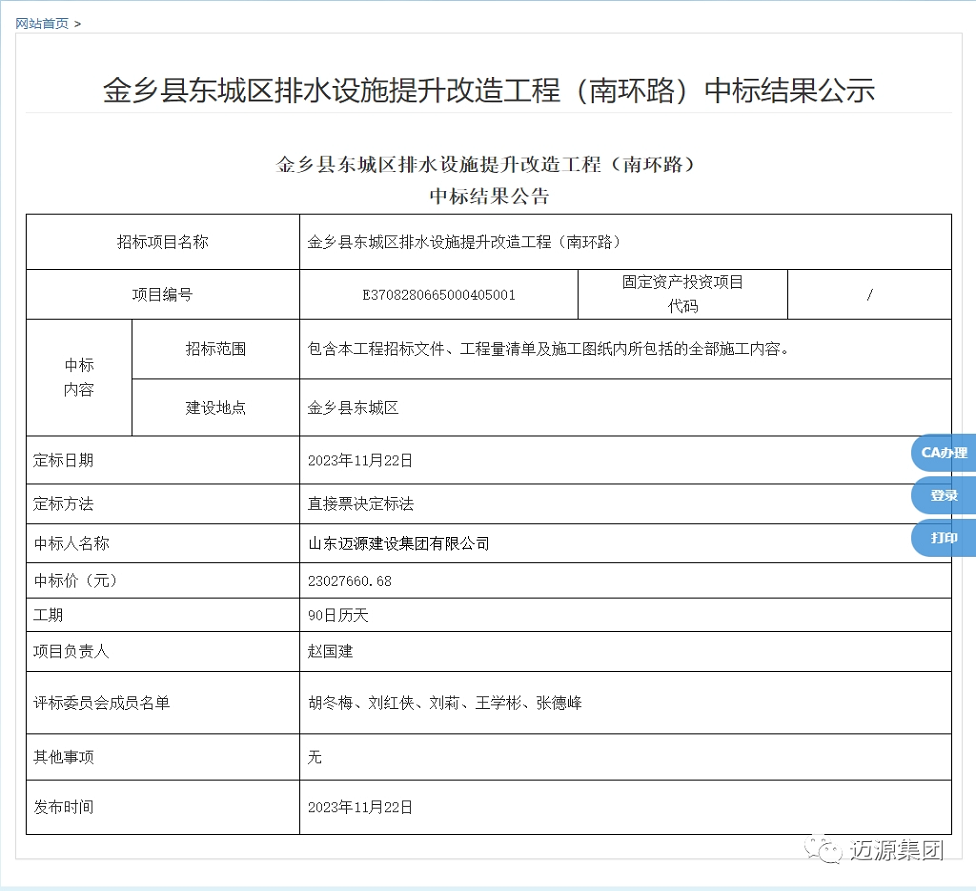Click the 项目编号 label cell
Image resolution: width=976 pixels, height=891 pixels.
[x=162, y=295]
